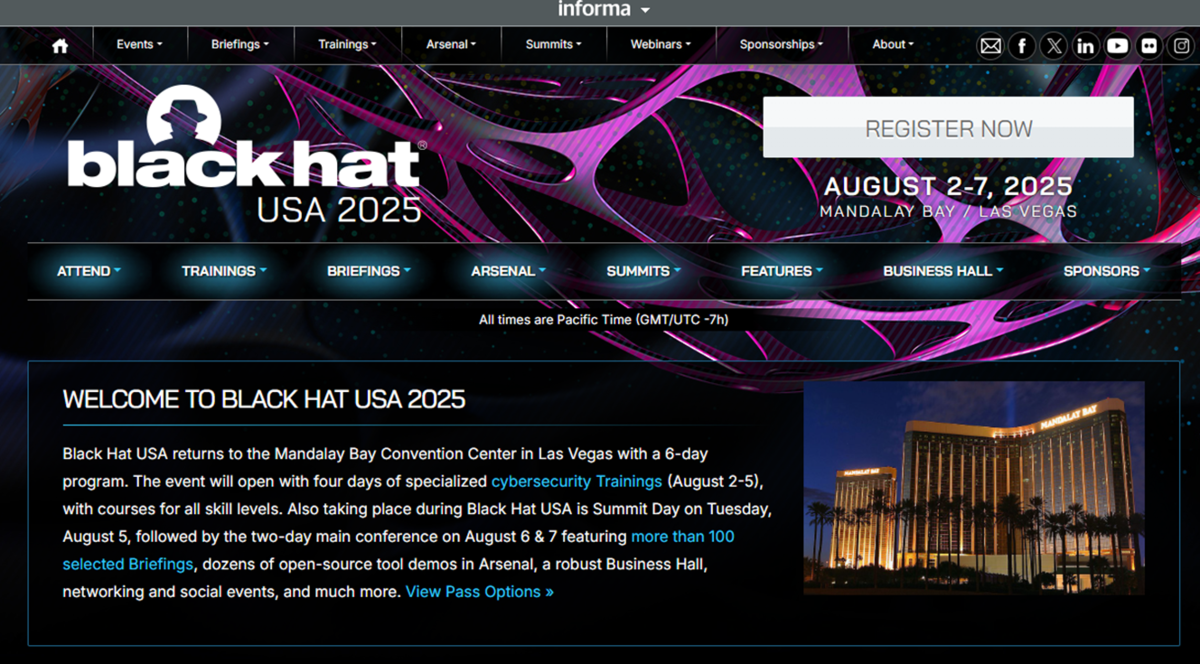Click the REGISTER NOW button
This screenshot has width=1200, height=664.
948,128
